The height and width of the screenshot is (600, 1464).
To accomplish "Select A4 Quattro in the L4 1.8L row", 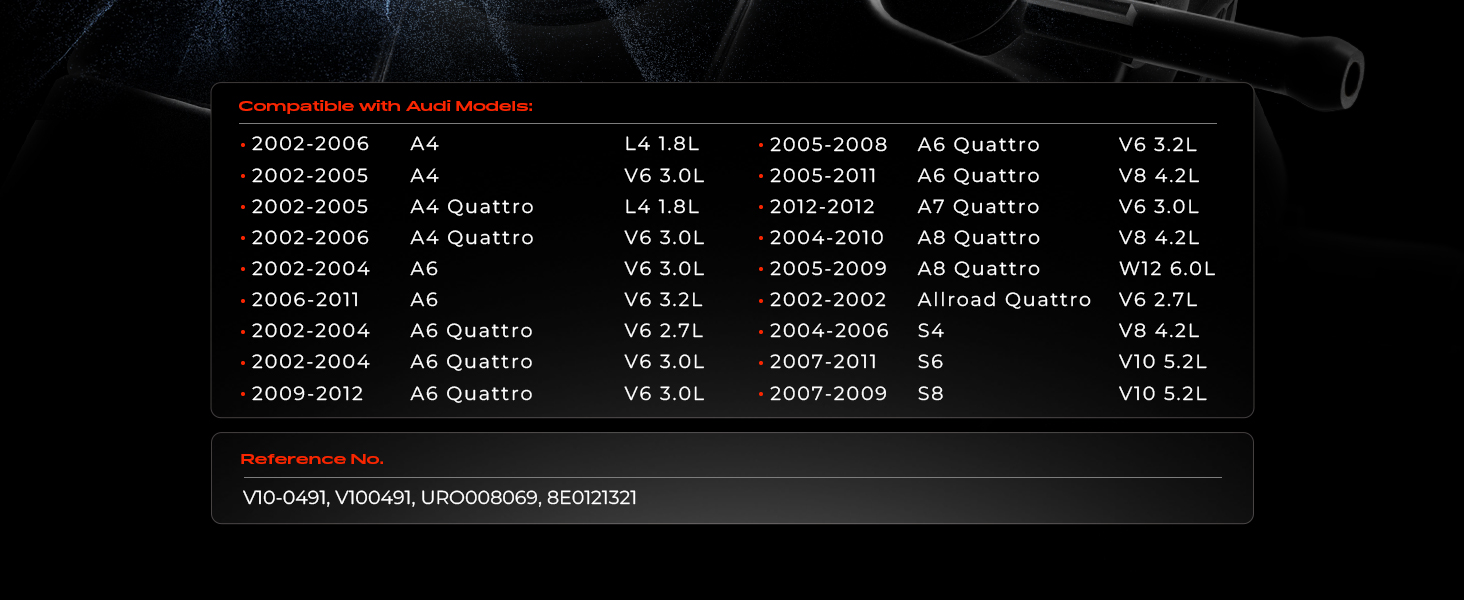I will (x=472, y=207).
